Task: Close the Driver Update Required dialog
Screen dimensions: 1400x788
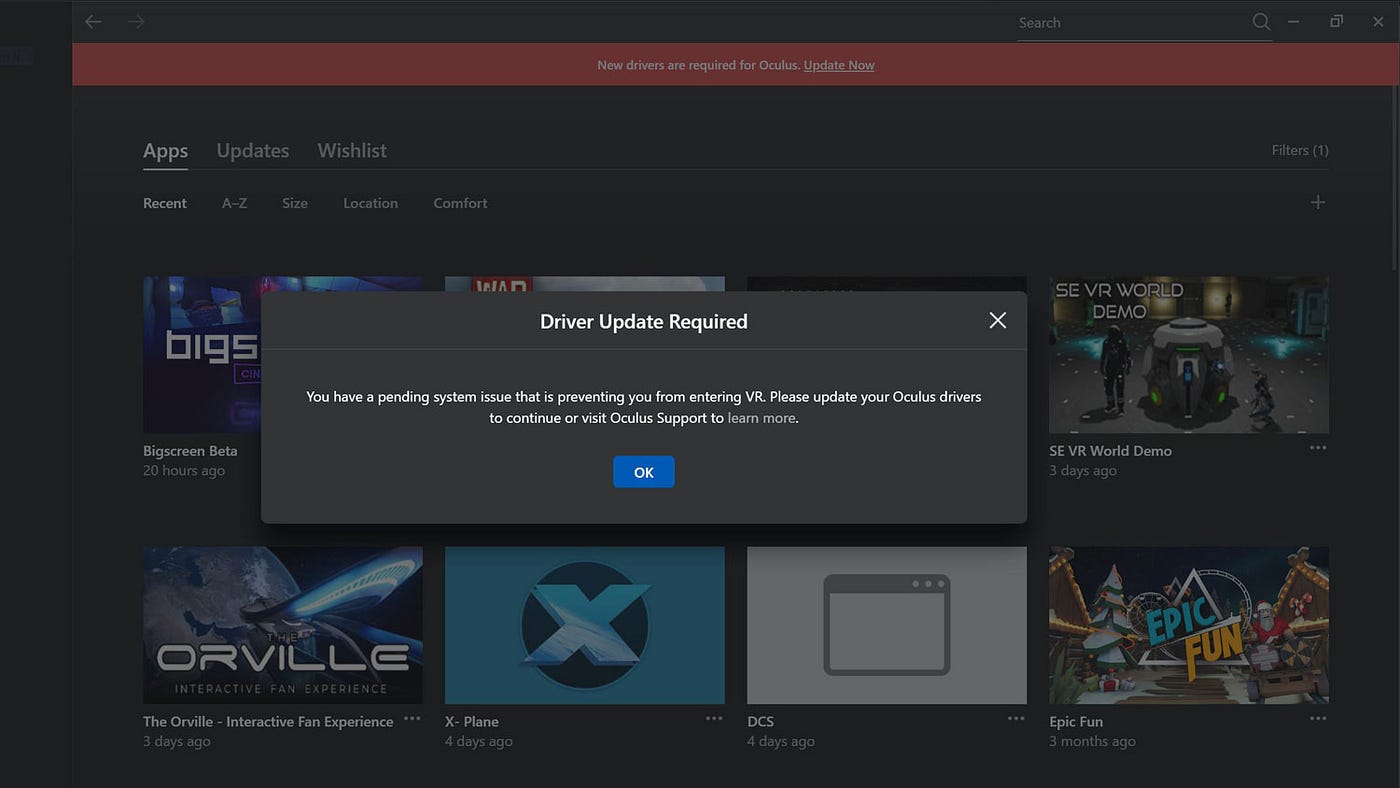Action: pos(997,320)
